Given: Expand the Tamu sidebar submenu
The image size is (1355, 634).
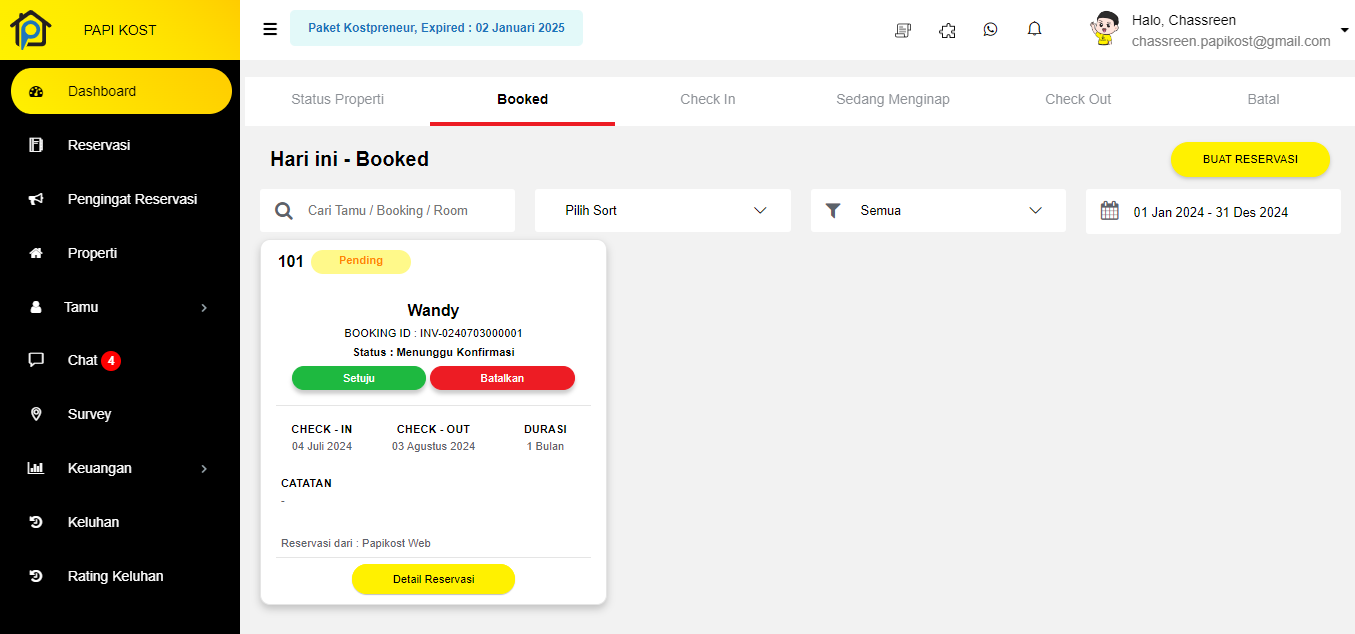Looking at the screenshot, I should [x=120, y=307].
